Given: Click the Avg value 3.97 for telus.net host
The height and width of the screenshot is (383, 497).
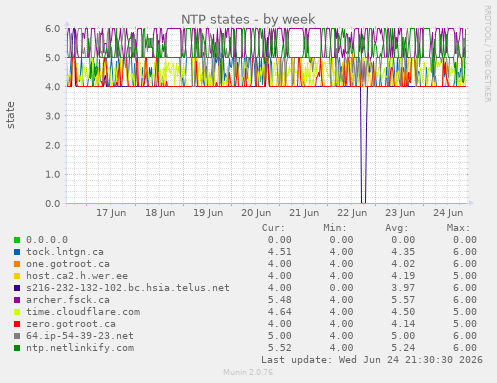Looking at the screenshot, I should coord(403,288).
